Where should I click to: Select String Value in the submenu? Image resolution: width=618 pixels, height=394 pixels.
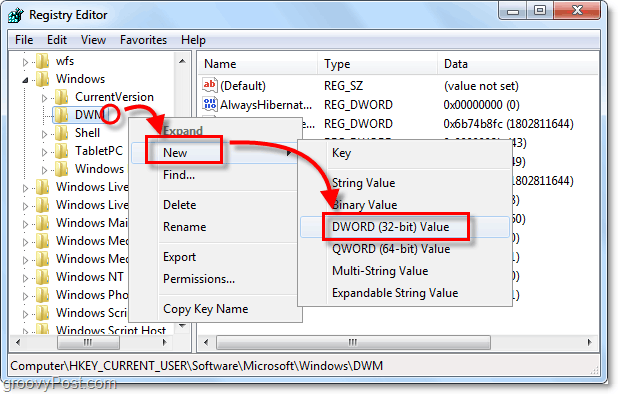tap(405, 183)
